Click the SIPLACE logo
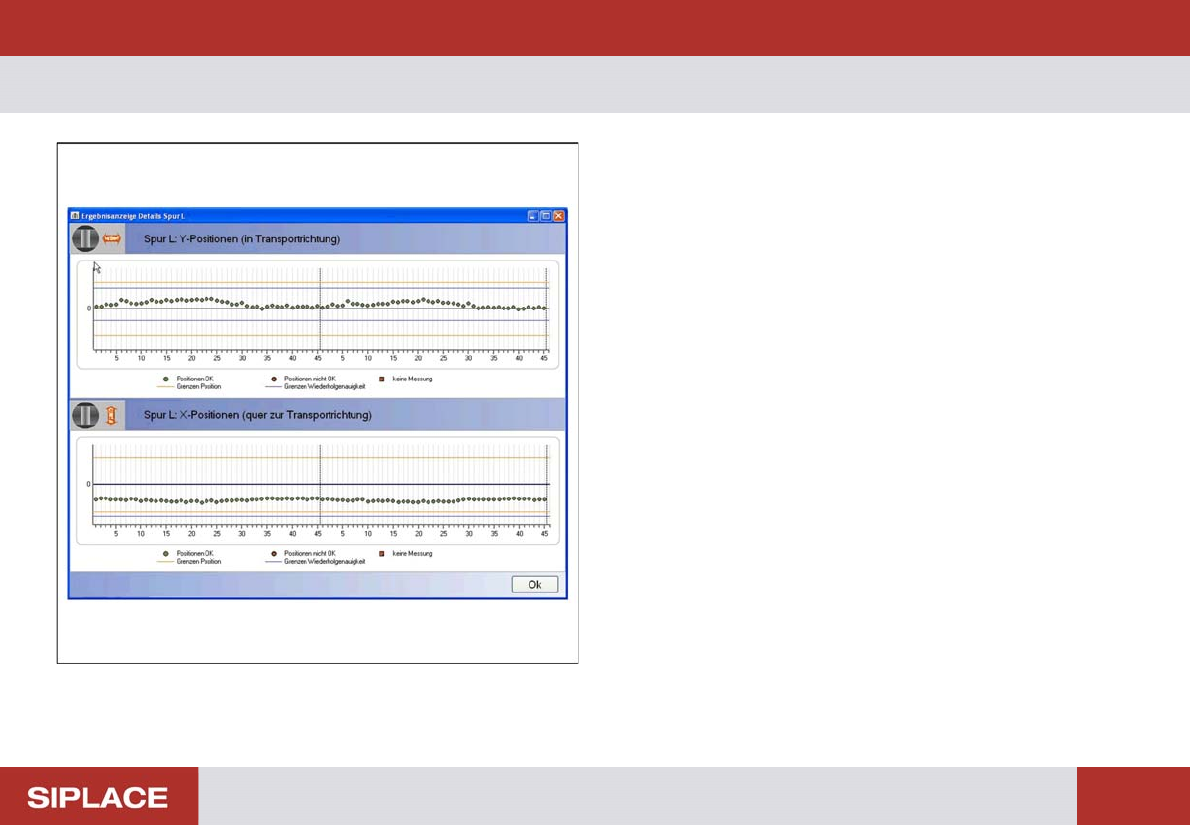1190x825 pixels. (x=98, y=798)
